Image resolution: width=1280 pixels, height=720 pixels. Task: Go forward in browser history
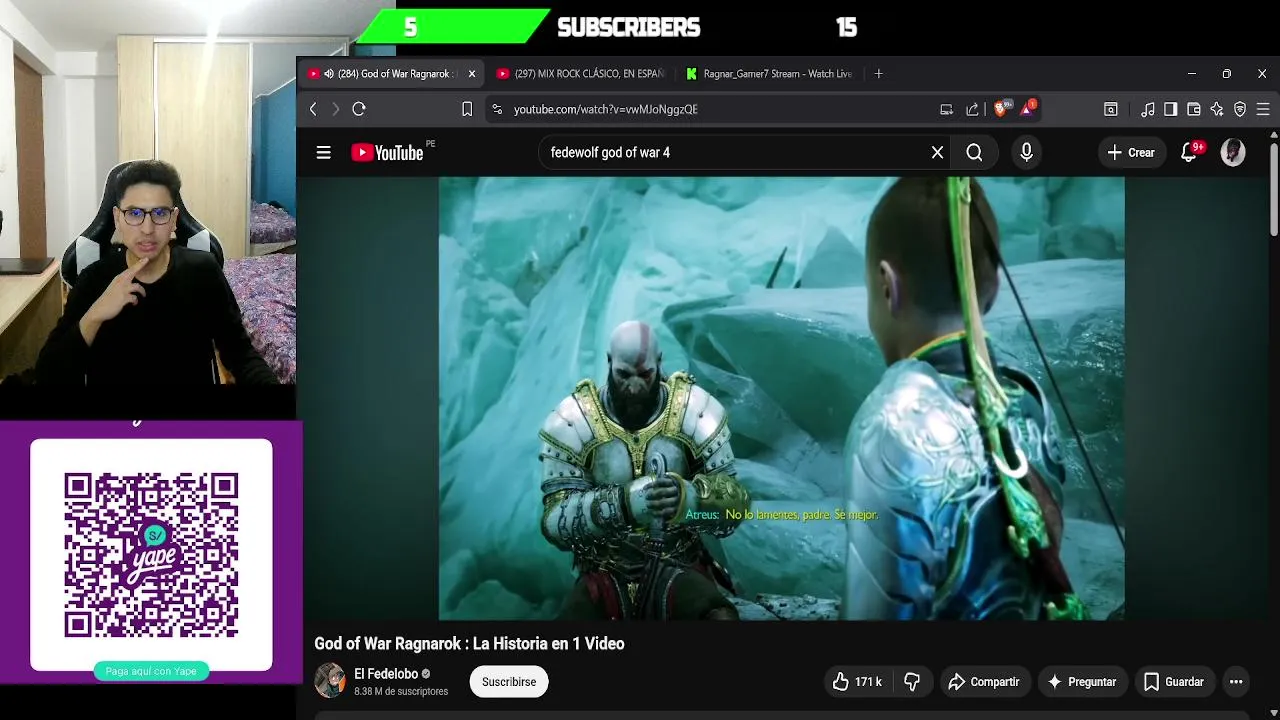click(x=335, y=109)
